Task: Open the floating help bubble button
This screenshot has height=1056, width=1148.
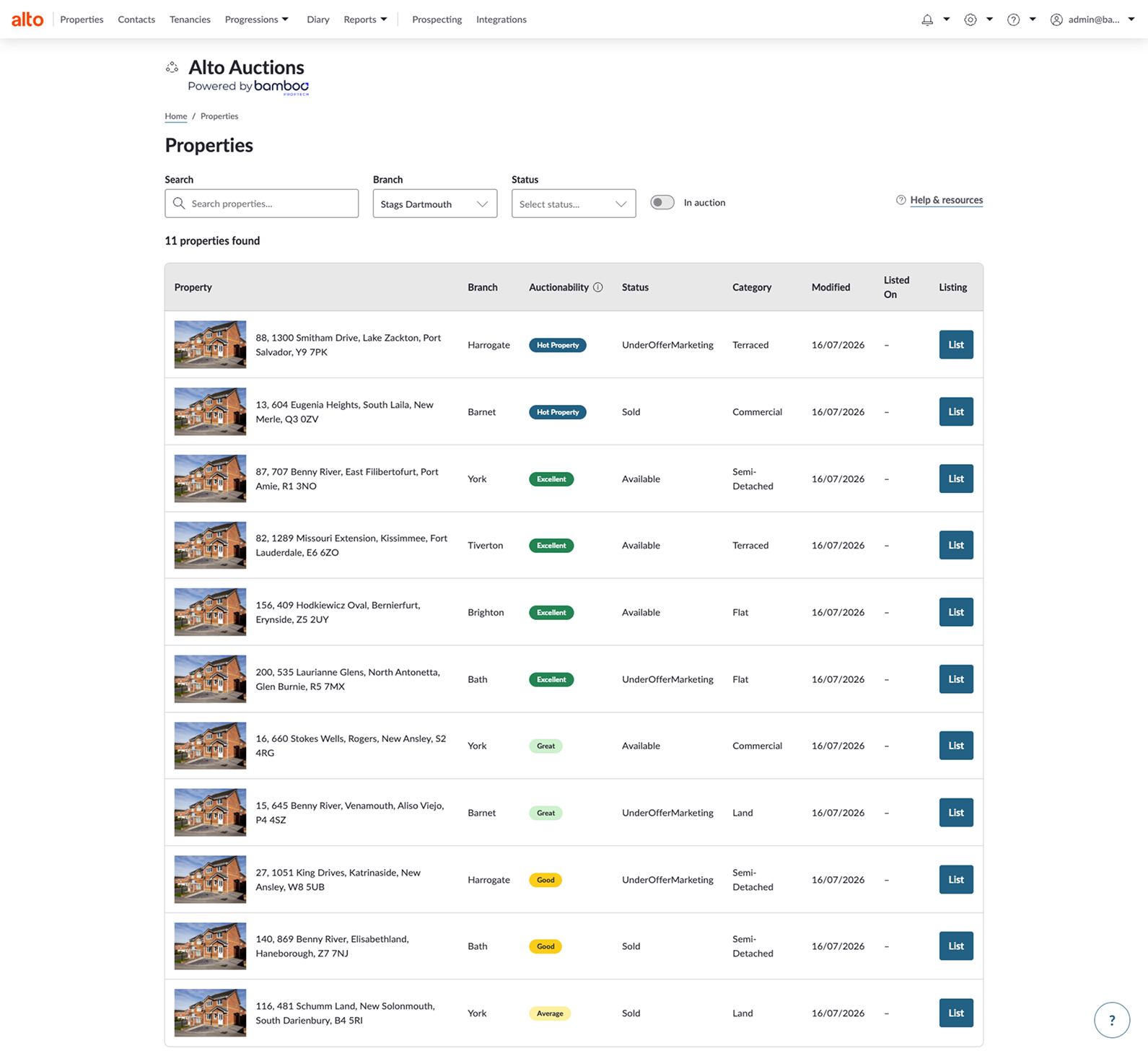Action: [x=1112, y=1020]
